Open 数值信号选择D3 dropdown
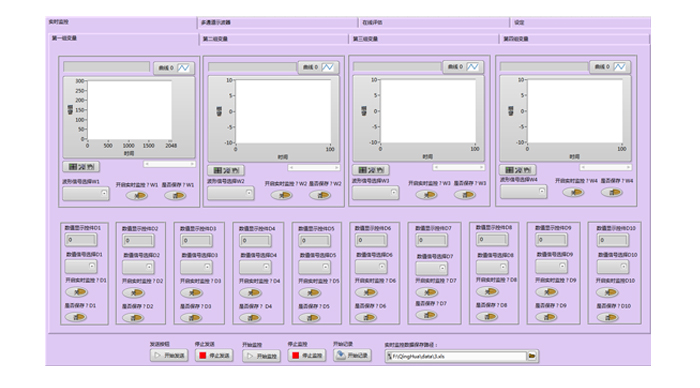This screenshot has width=700, height=388. (x=196, y=267)
